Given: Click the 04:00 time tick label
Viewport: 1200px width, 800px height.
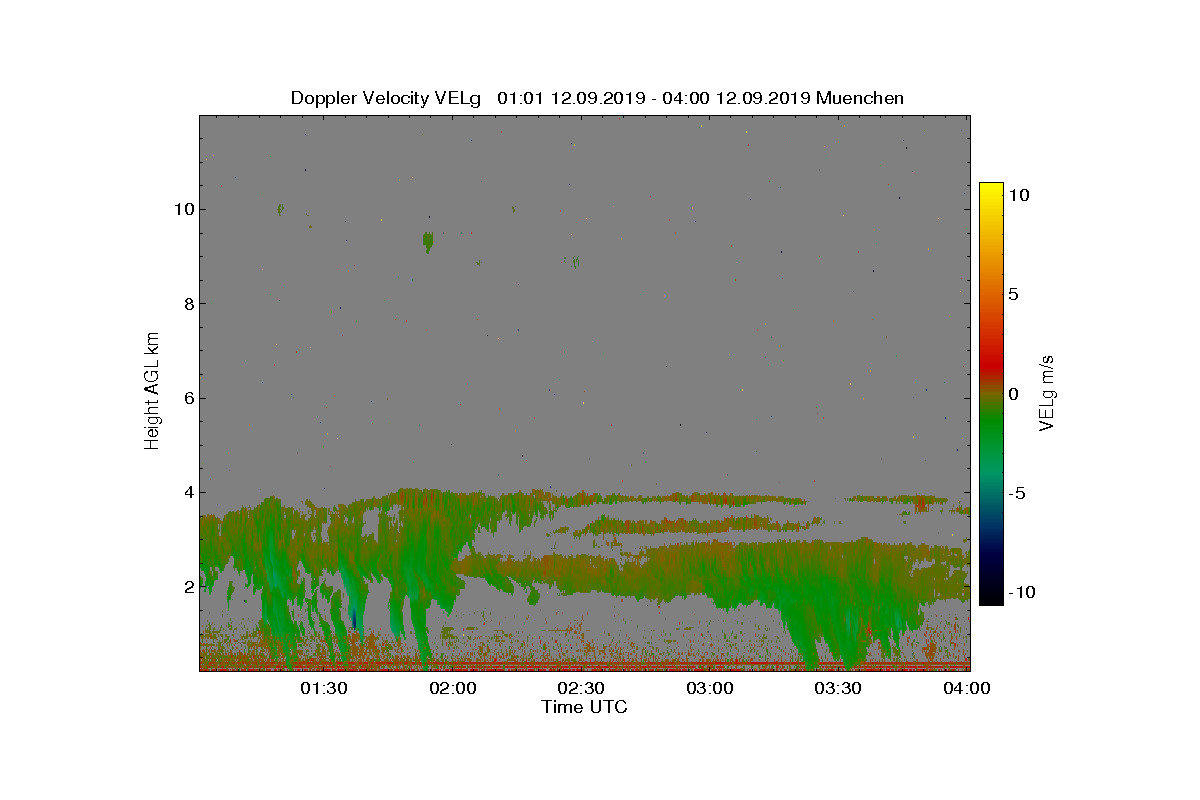Looking at the screenshot, I should [967, 688].
